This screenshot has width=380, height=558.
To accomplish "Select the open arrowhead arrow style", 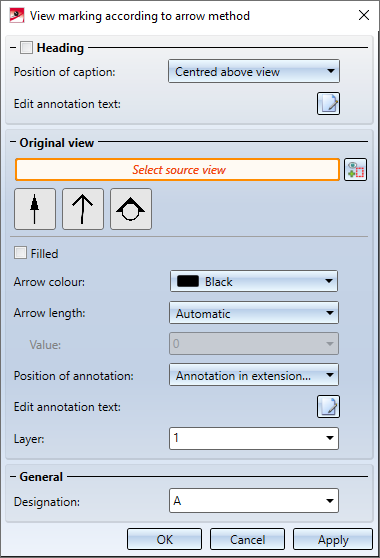I will pos(83,209).
